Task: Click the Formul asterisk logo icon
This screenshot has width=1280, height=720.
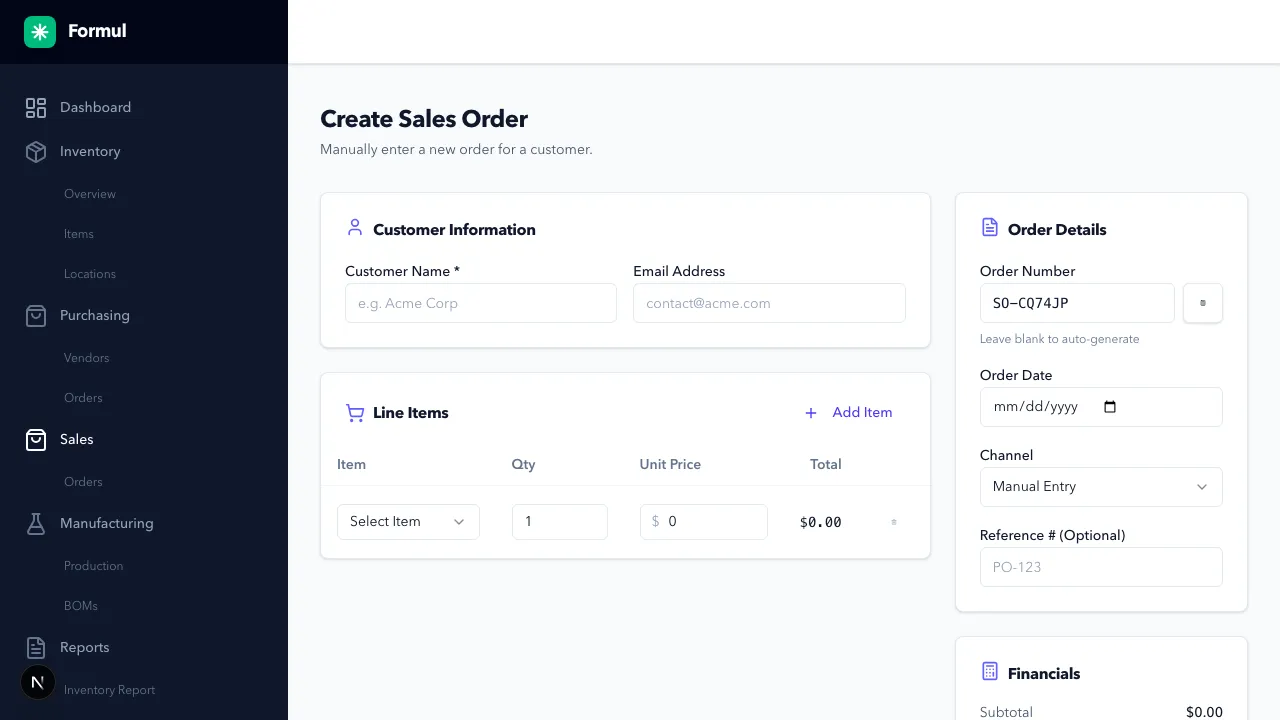Action: pyautogui.click(x=38, y=31)
